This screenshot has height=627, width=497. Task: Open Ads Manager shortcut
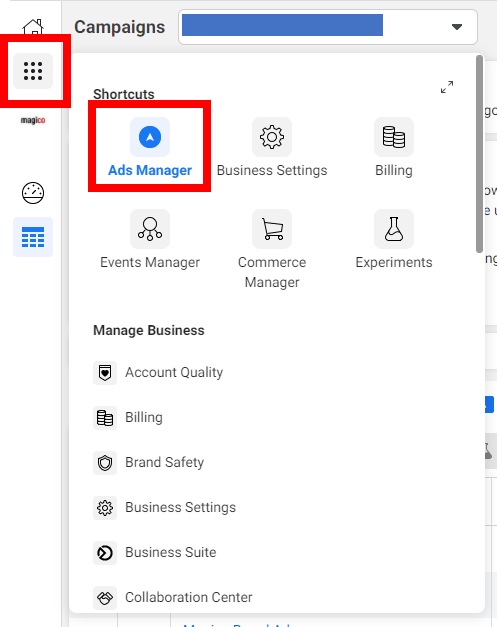pos(150,147)
